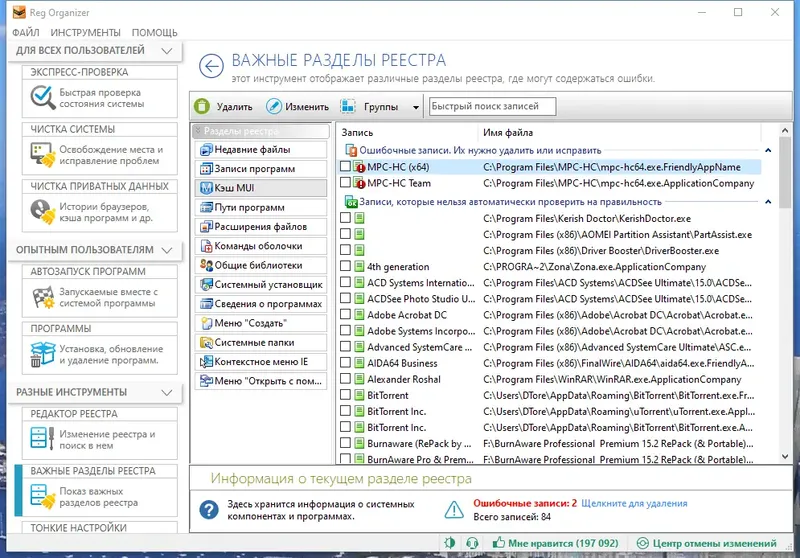Select the Advanced SystemCare ... row
Screen dimensions: 800x558
point(549,347)
